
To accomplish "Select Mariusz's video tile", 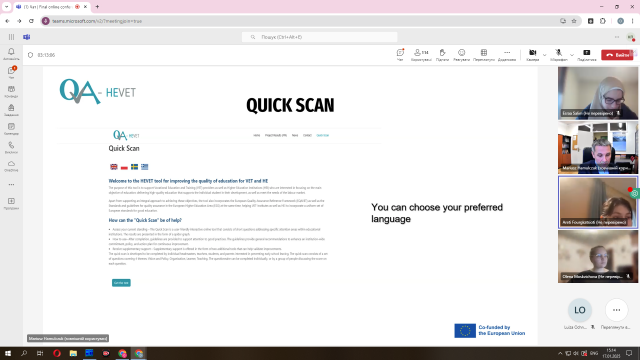I will point(598,147).
